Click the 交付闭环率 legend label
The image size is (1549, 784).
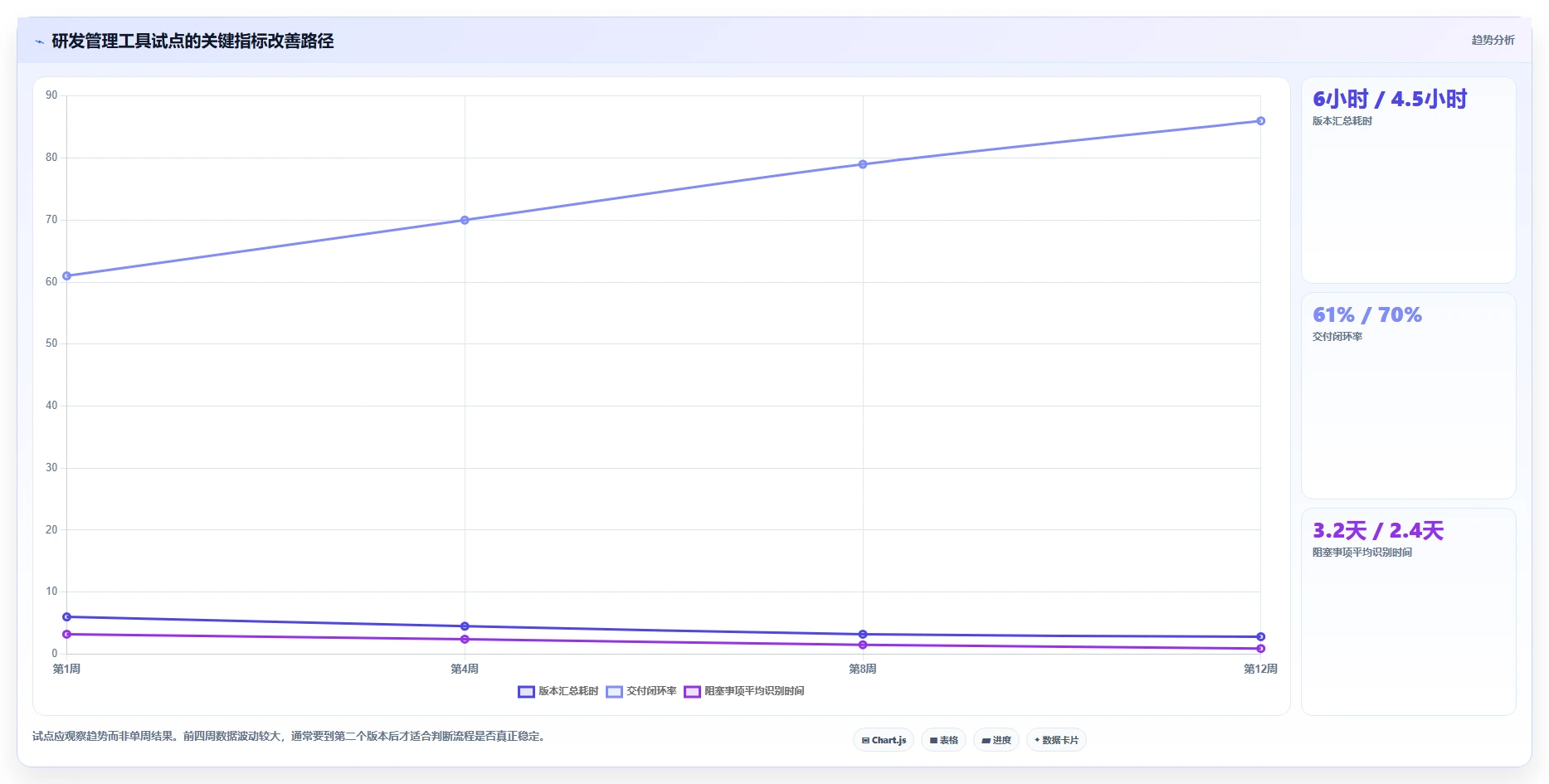(651, 691)
